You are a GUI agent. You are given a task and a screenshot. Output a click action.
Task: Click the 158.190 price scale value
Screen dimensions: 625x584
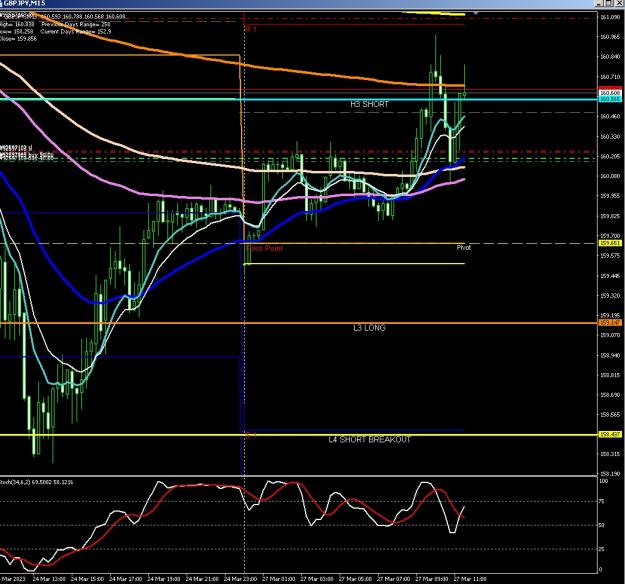610,474
